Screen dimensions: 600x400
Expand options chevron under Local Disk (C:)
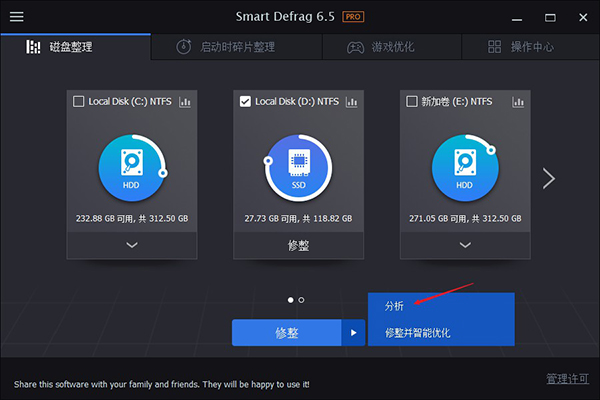[x=132, y=245]
